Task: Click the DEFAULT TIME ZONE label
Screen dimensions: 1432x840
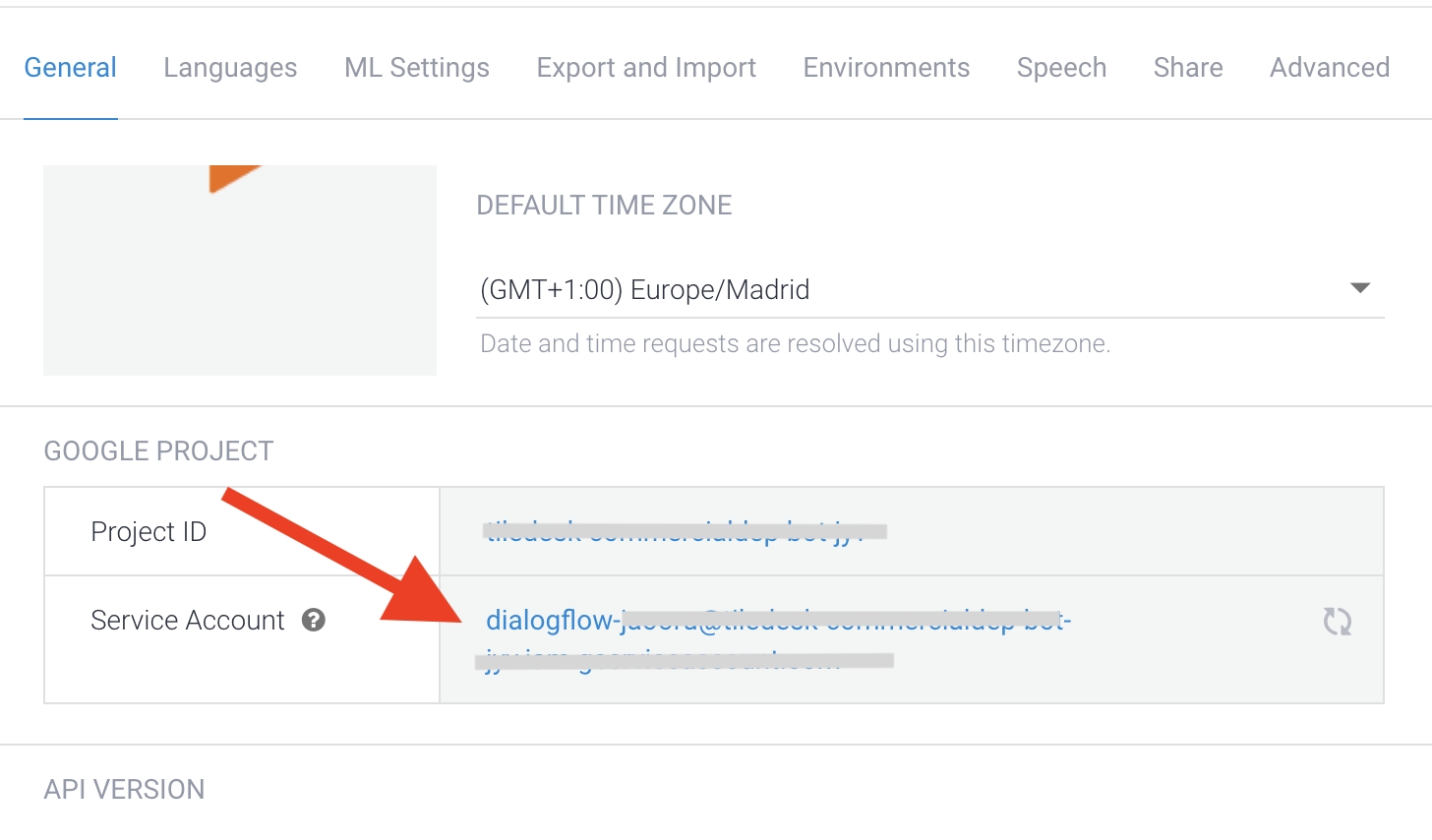Action: coord(604,206)
